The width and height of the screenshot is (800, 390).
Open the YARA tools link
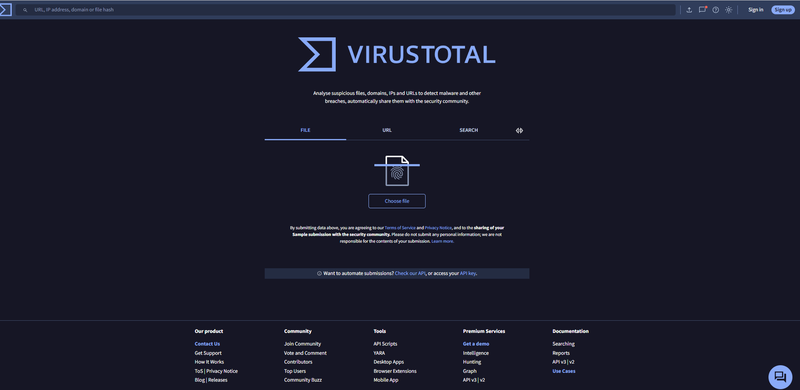click(x=379, y=353)
